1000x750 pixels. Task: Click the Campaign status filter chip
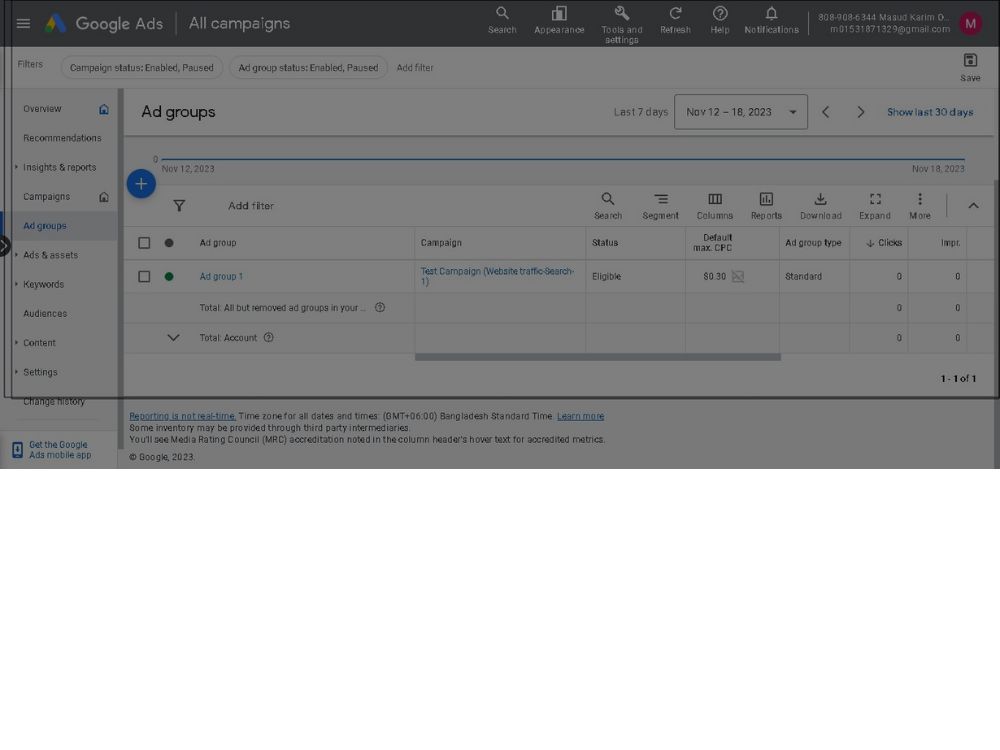tap(142, 68)
